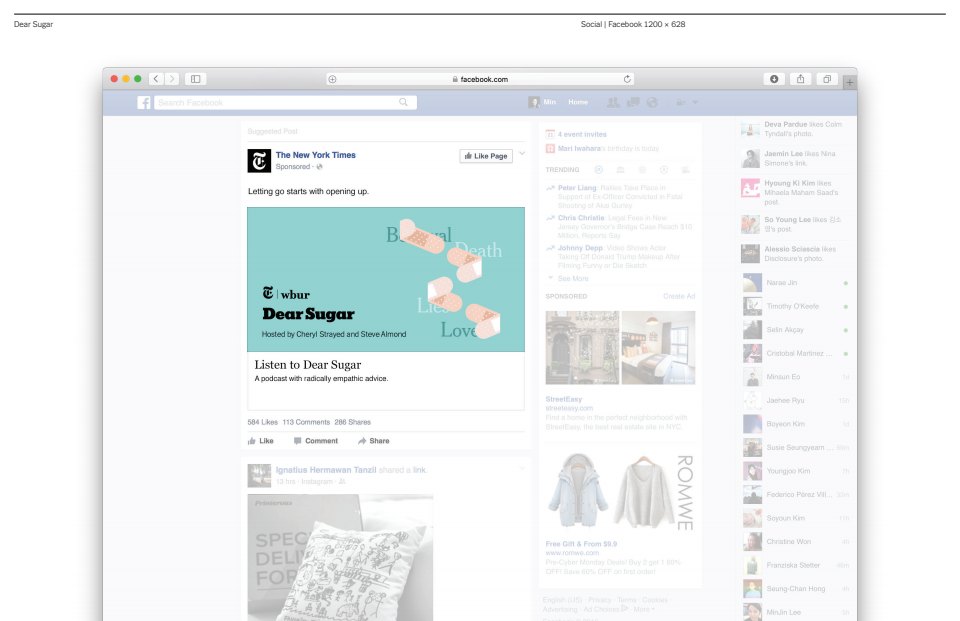Open the Safari downloads icon
This screenshot has width=960, height=621.
point(773,79)
